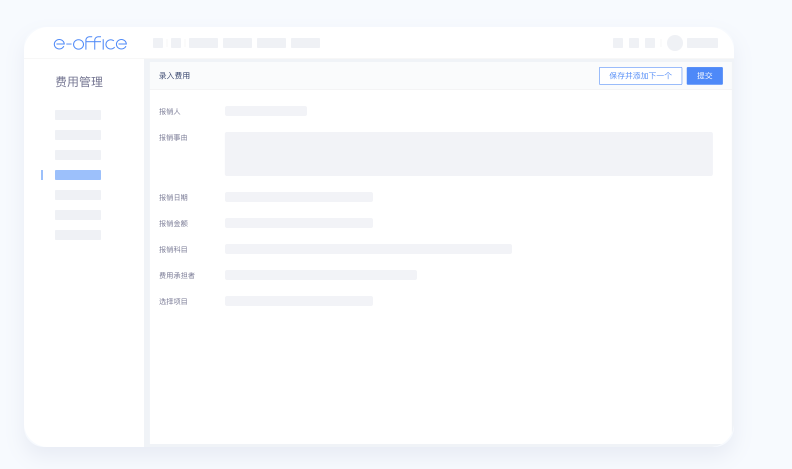Focus the large 报销事由 text area
This screenshot has height=469, width=792.
pyautogui.click(x=468, y=154)
